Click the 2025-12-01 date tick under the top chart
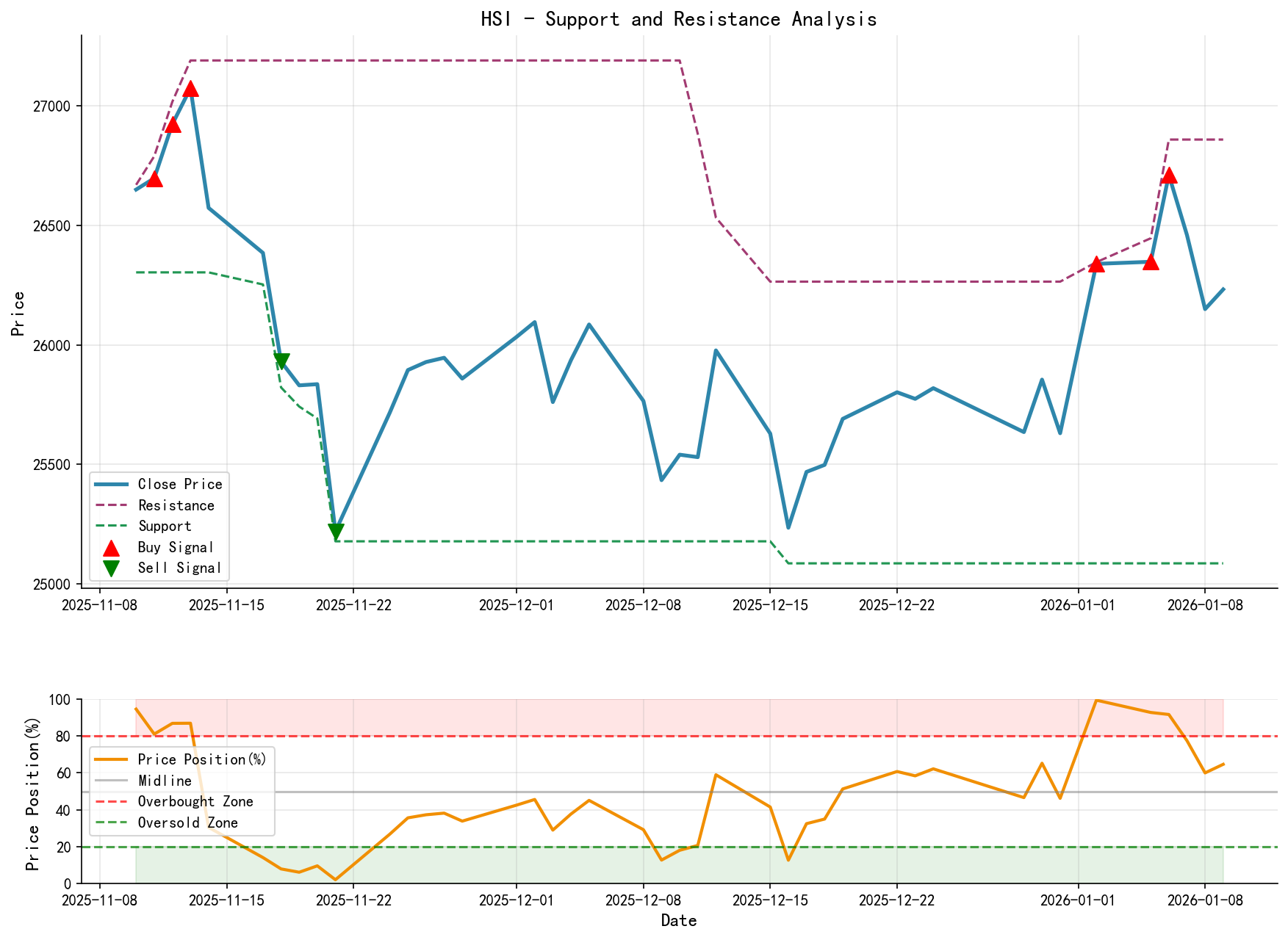The image size is (1288, 940). [x=517, y=605]
